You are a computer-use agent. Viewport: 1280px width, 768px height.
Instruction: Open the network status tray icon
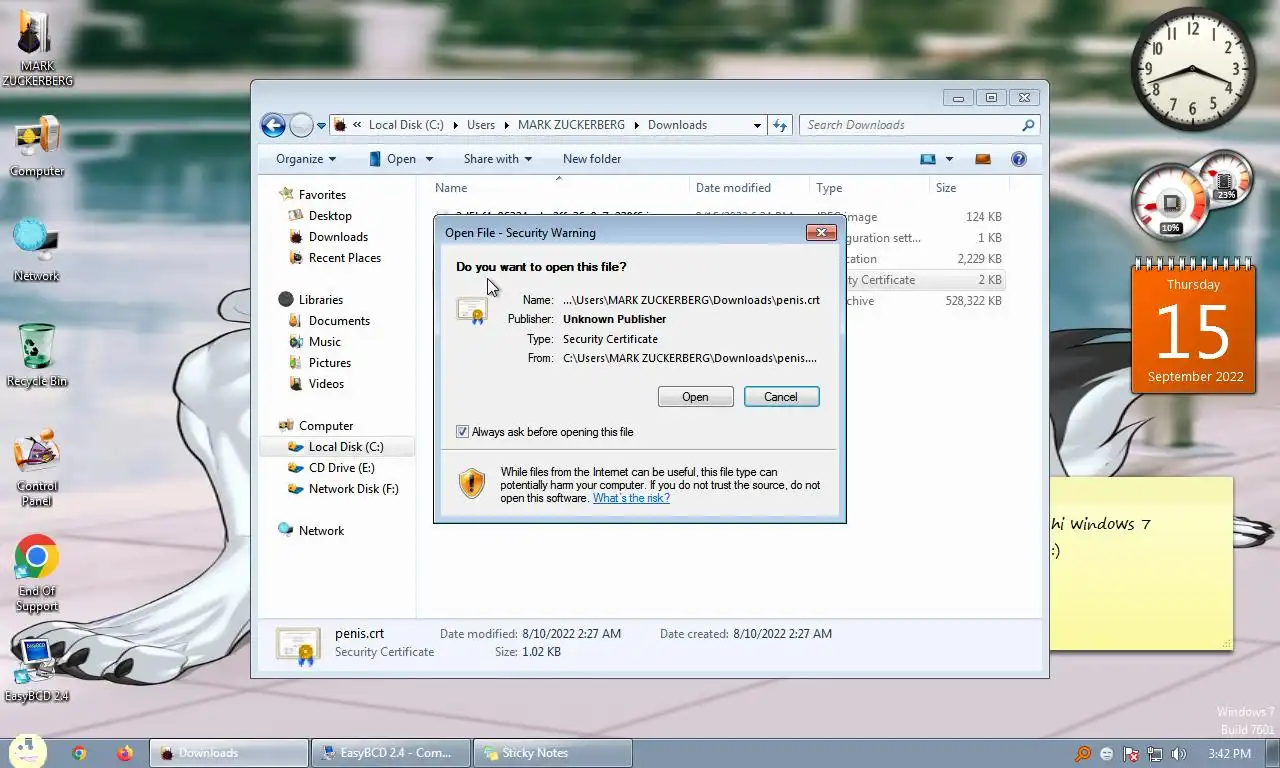1155,754
